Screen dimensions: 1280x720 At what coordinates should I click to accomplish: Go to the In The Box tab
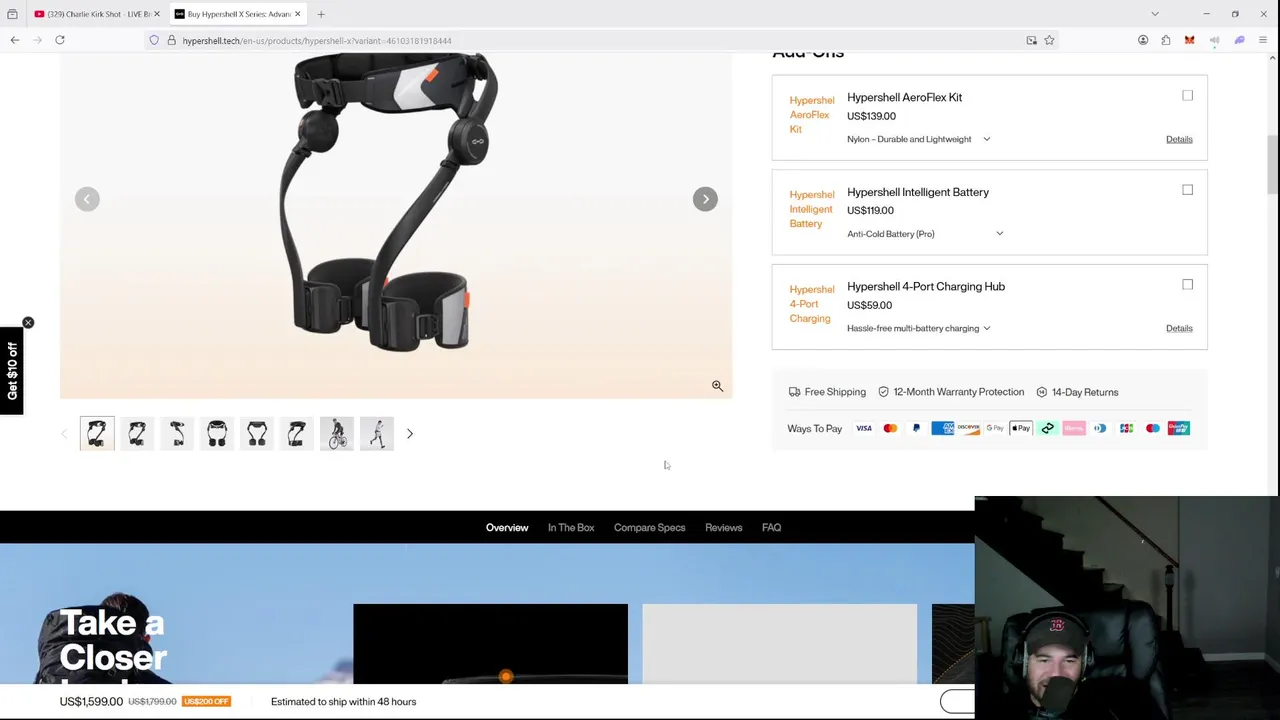click(x=571, y=528)
